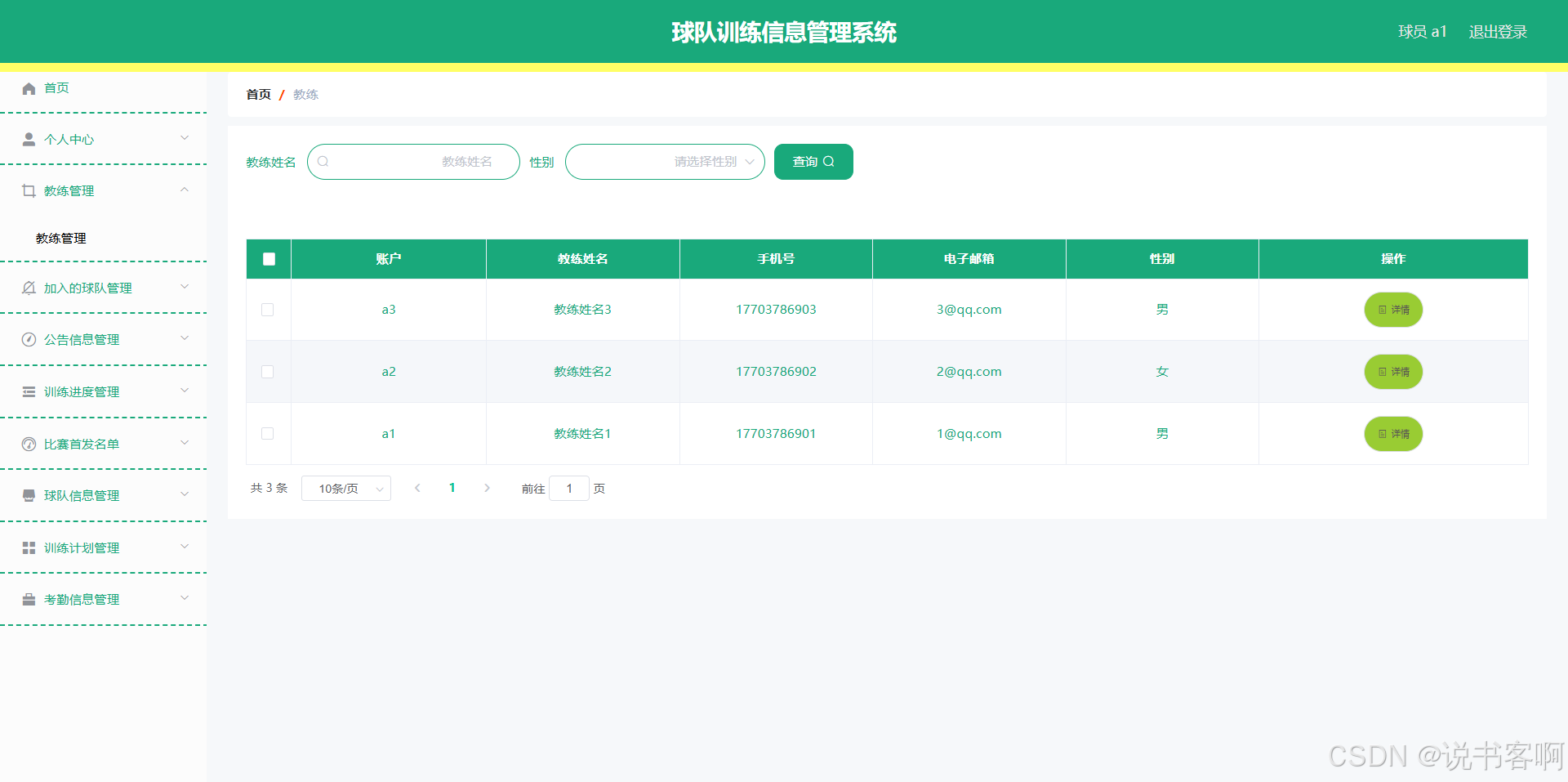Click the name cell 教练姓名1
Viewport: 1568px width, 782px height.
[x=582, y=434]
